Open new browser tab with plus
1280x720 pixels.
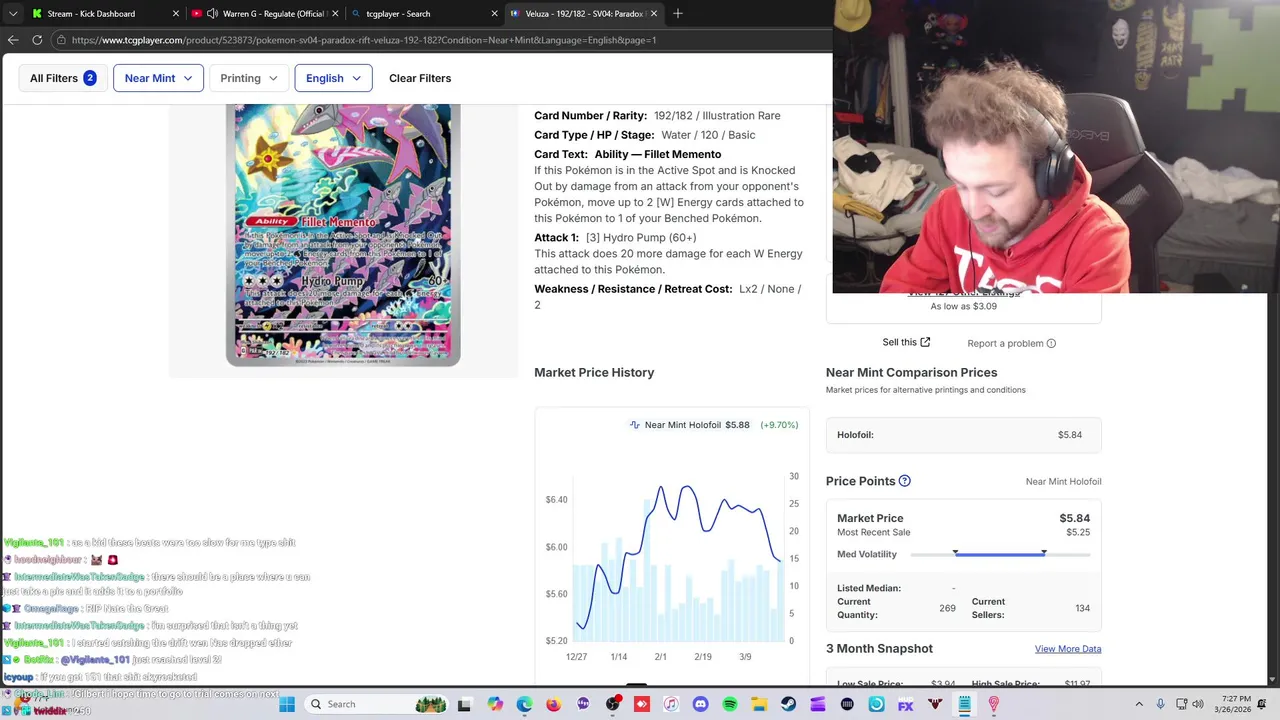(x=678, y=13)
